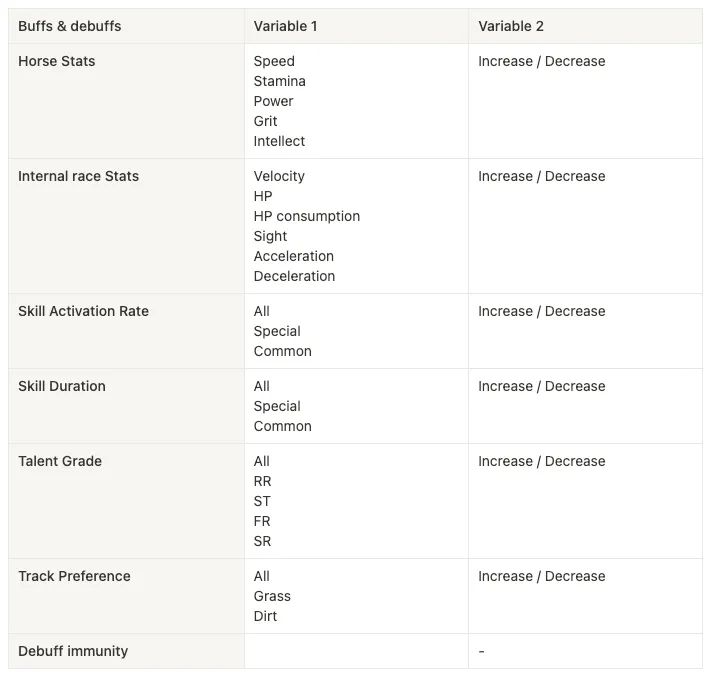Screen dimensions: 712x679
Task: Click "Increase / Decrease" in the Horse Stats row
Action: (541, 61)
